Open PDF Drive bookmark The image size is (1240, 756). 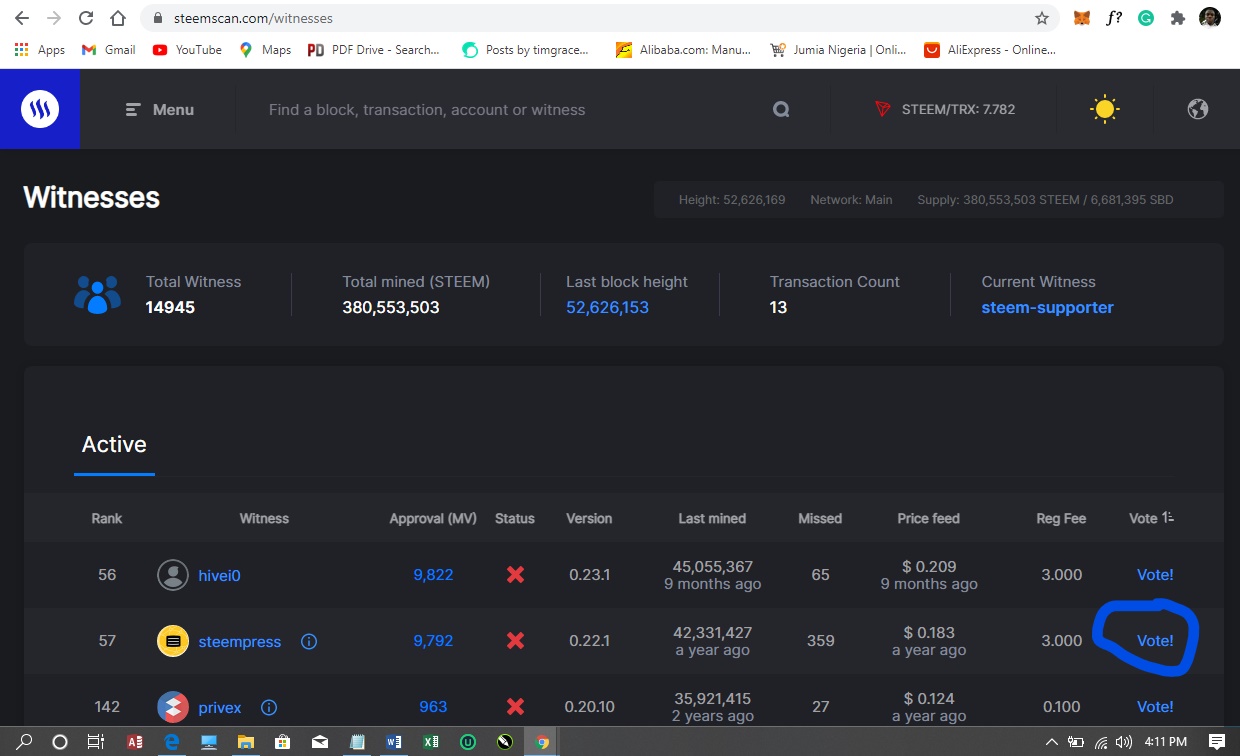[374, 49]
